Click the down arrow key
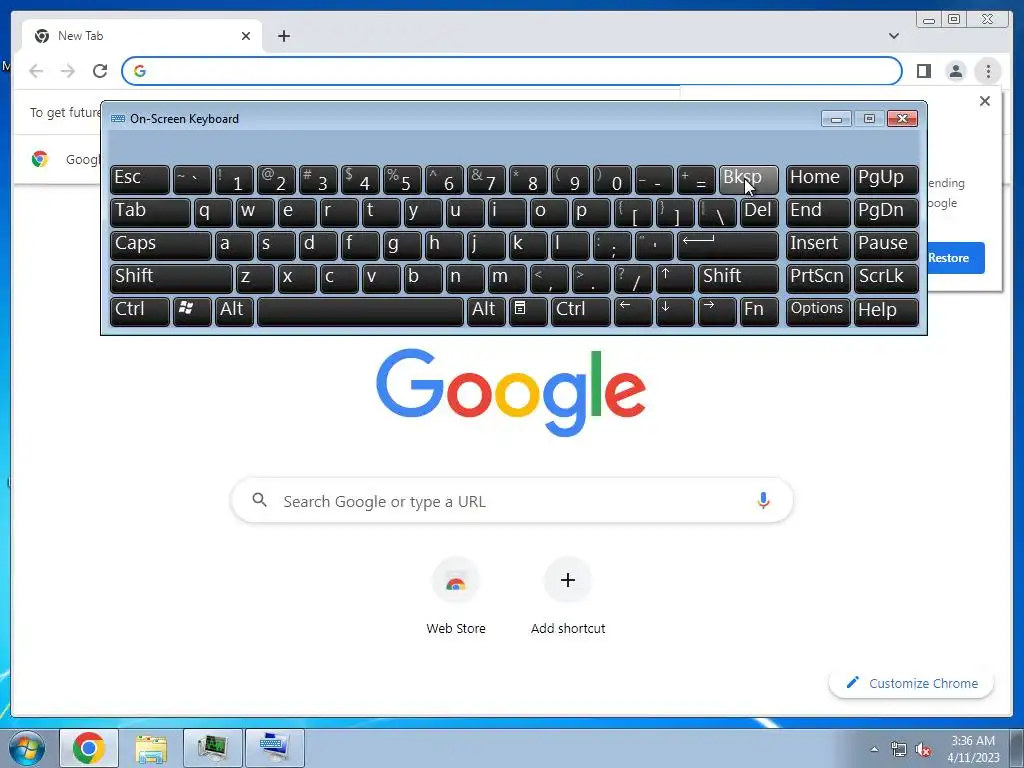This screenshot has height=768, width=1024. click(x=675, y=312)
